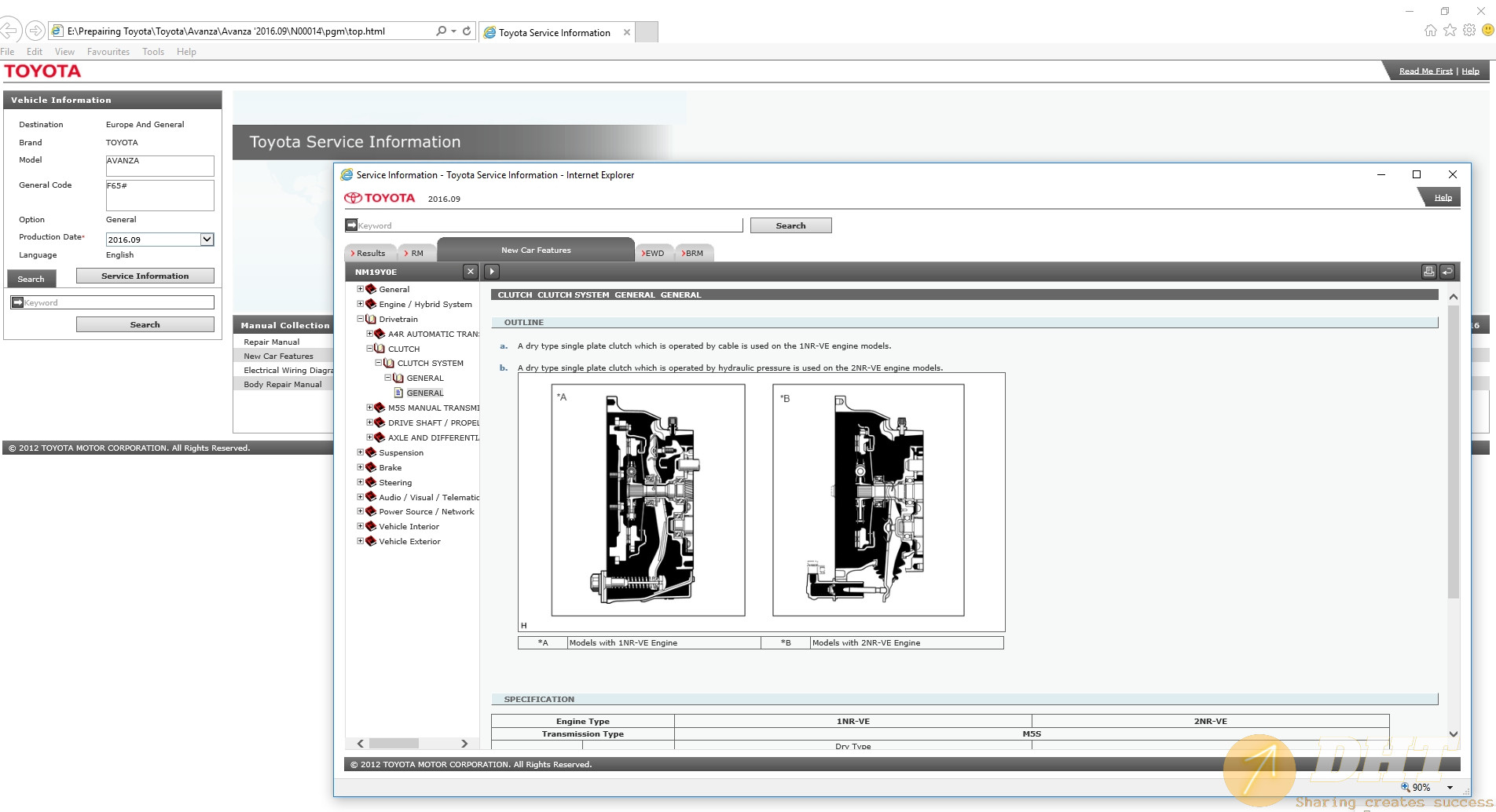The height and width of the screenshot is (812, 1496).
Task: Click the GENERAL document page icon
Action: (x=398, y=393)
